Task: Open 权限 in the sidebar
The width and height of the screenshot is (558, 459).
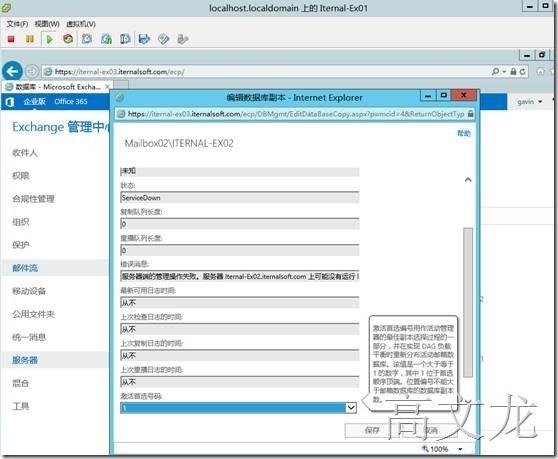Action: pos(21,176)
